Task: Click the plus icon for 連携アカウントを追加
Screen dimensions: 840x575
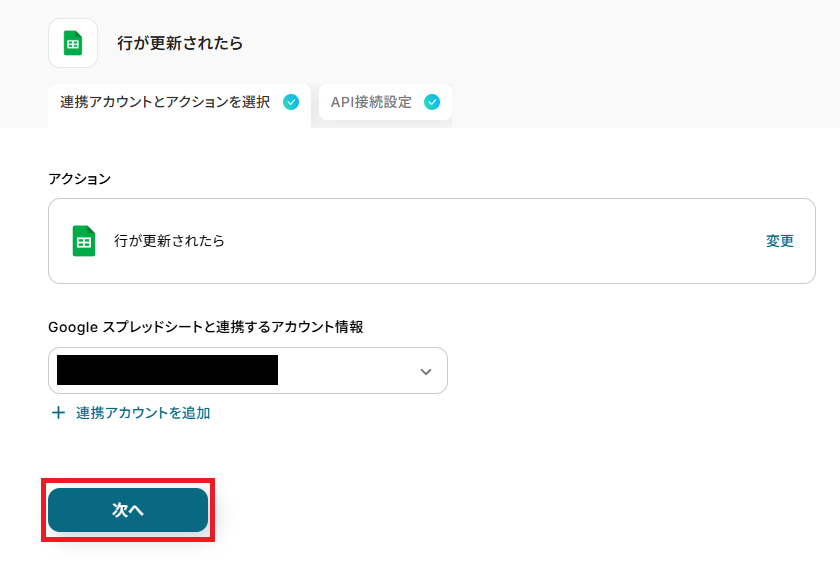Action: [58, 413]
